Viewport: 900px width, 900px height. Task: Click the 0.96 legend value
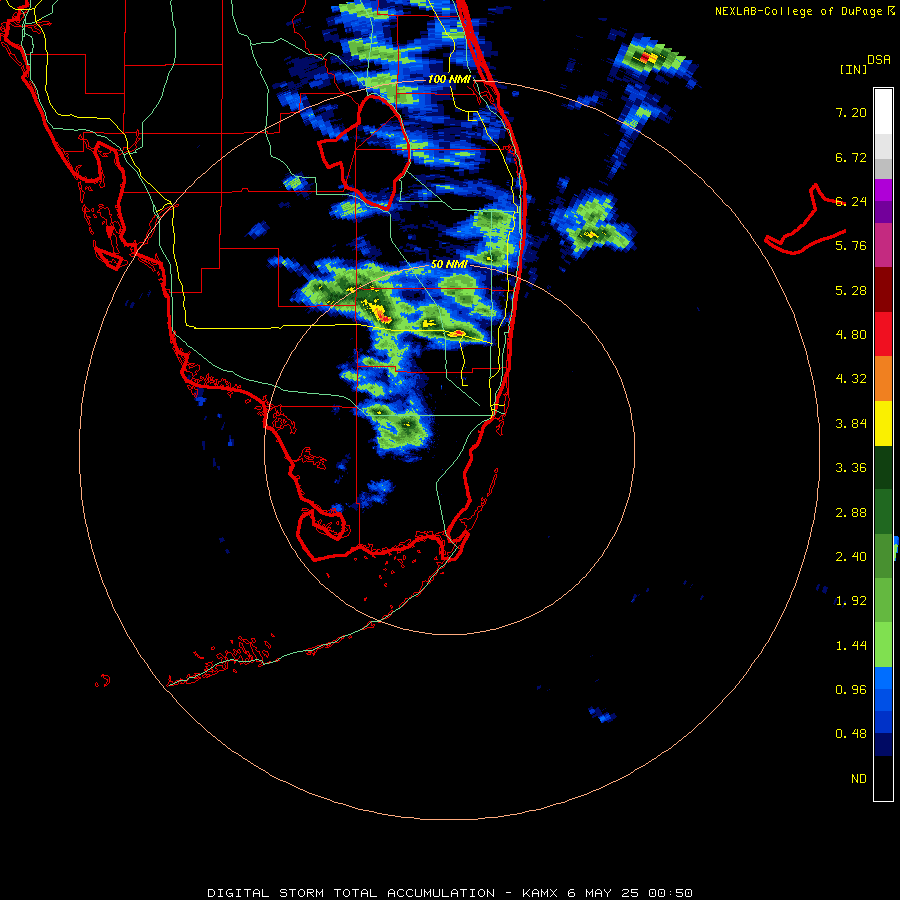tap(851, 690)
